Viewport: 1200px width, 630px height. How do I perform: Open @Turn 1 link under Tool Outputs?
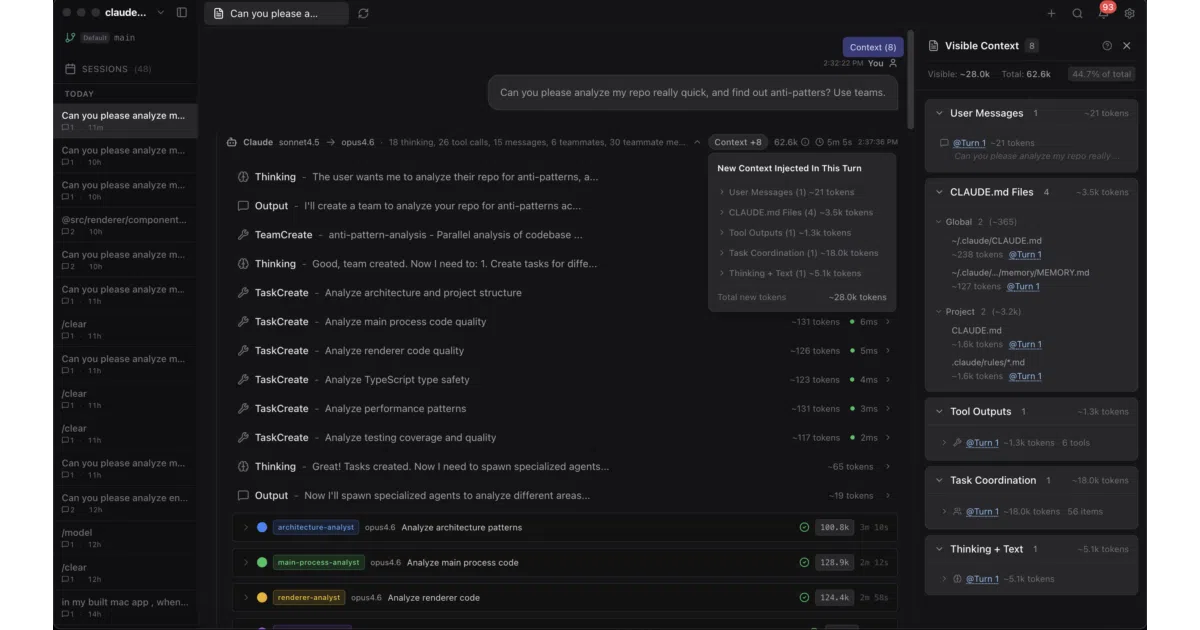[981, 443]
